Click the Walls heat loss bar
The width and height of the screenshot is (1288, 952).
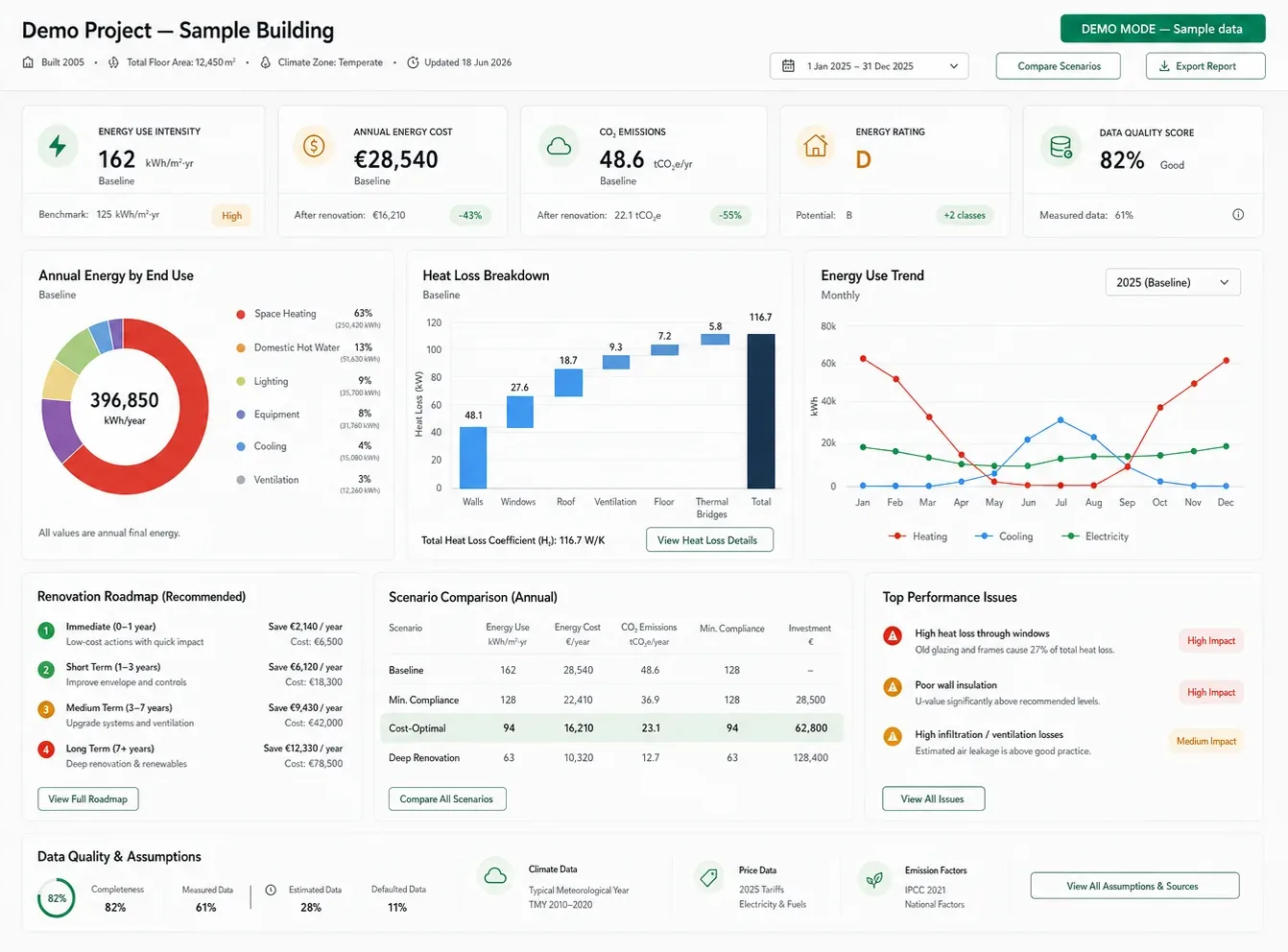[473, 458]
